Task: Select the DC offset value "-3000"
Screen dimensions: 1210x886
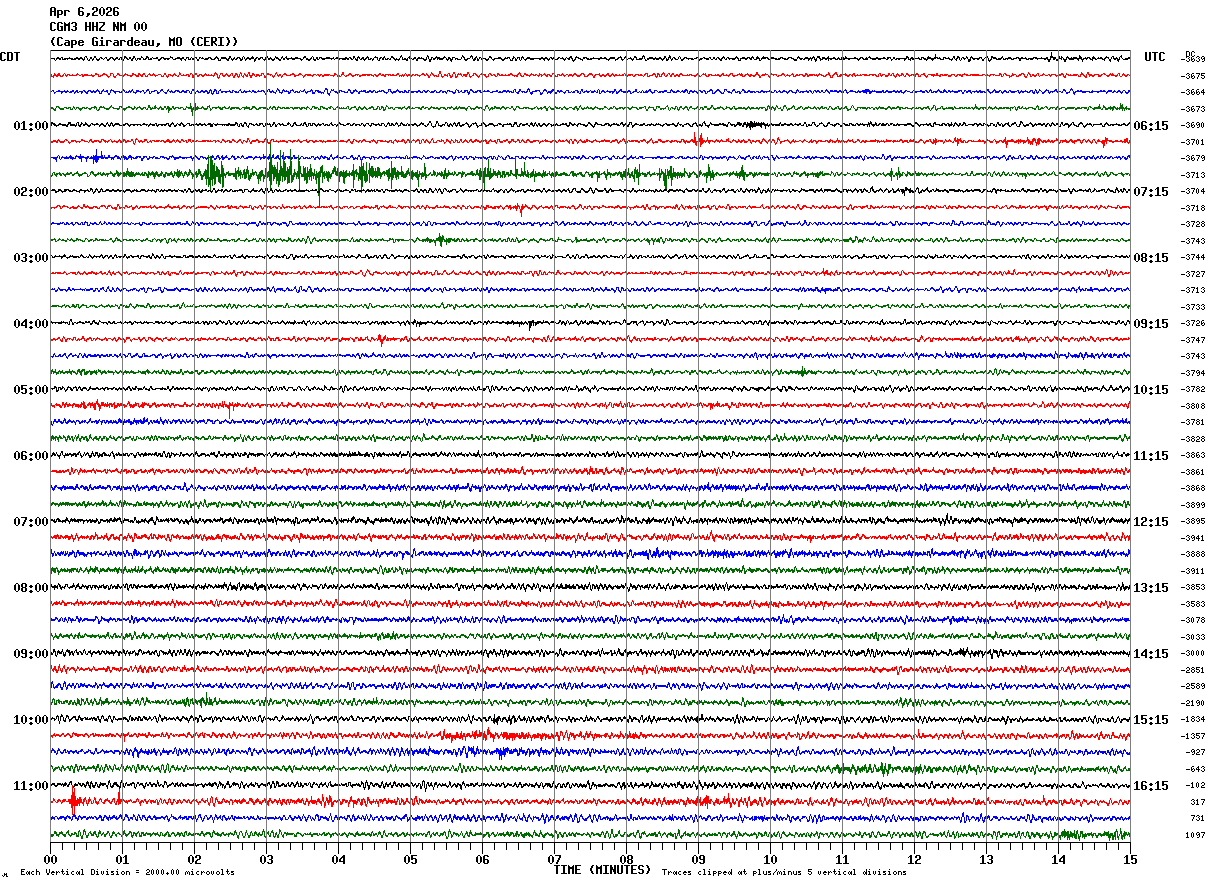Action: point(1193,653)
